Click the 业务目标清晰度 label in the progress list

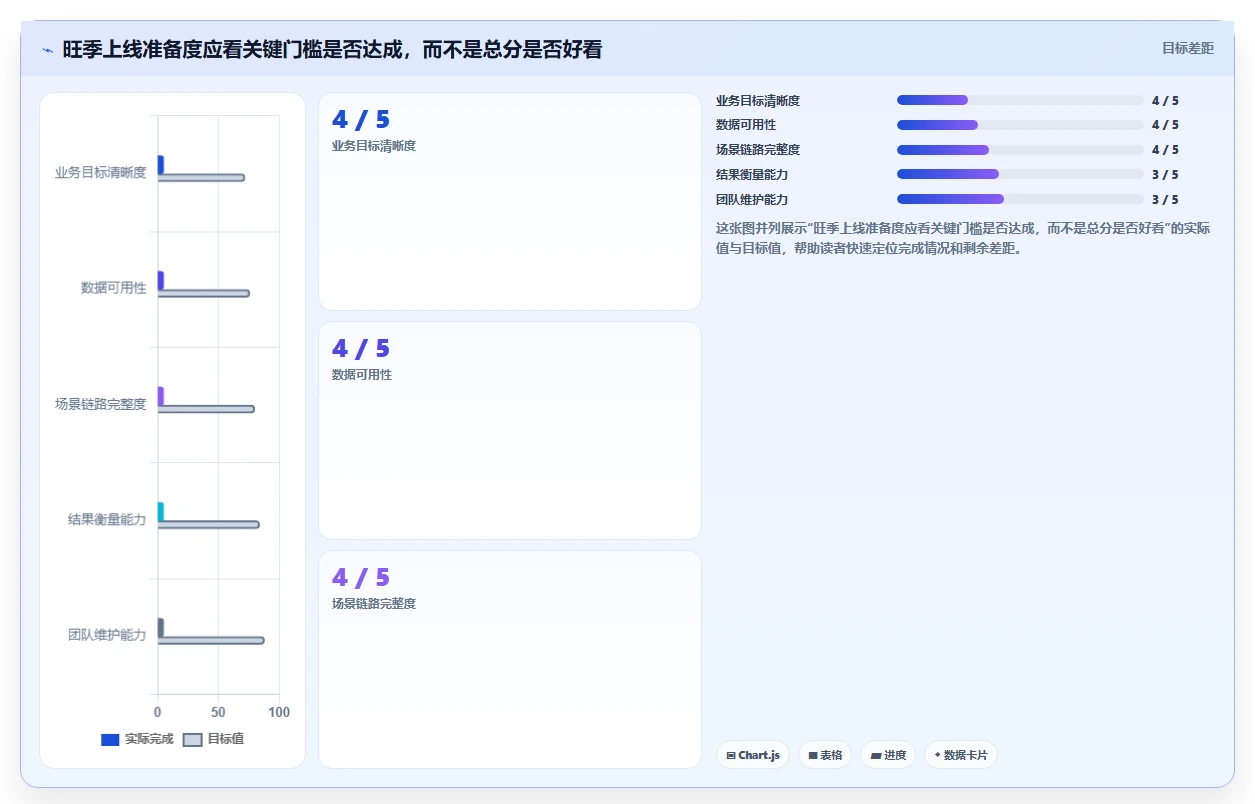[758, 101]
